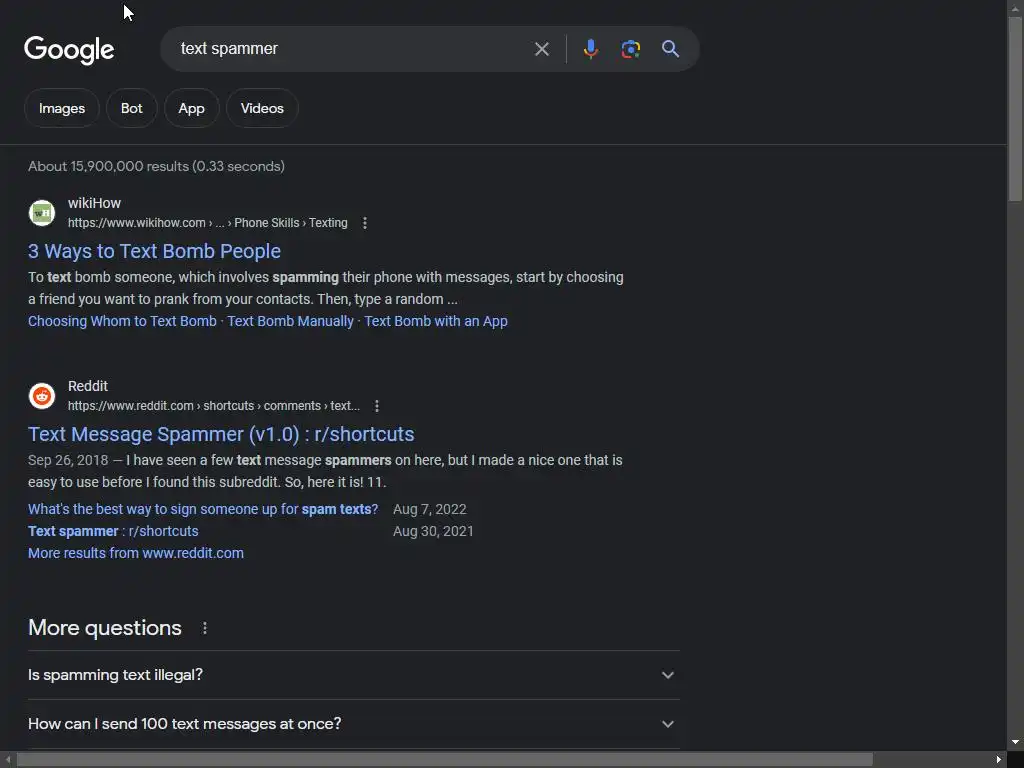This screenshot has height=768, width=1024.
Task: Click the 'Aug 7, 2022' date text
Action: [430, 509]
